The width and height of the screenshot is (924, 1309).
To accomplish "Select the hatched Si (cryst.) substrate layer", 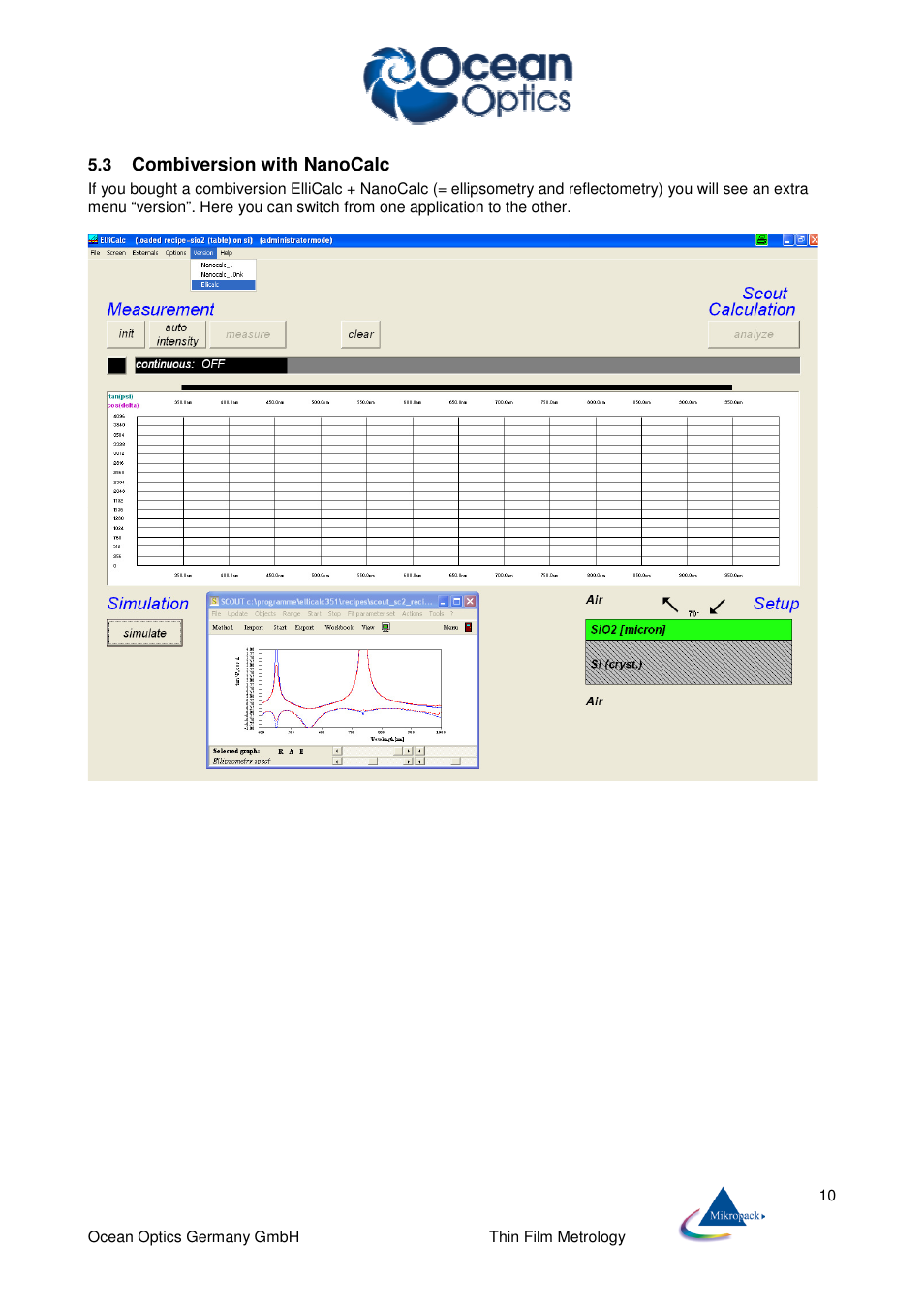I will click(x=689, y=664).
